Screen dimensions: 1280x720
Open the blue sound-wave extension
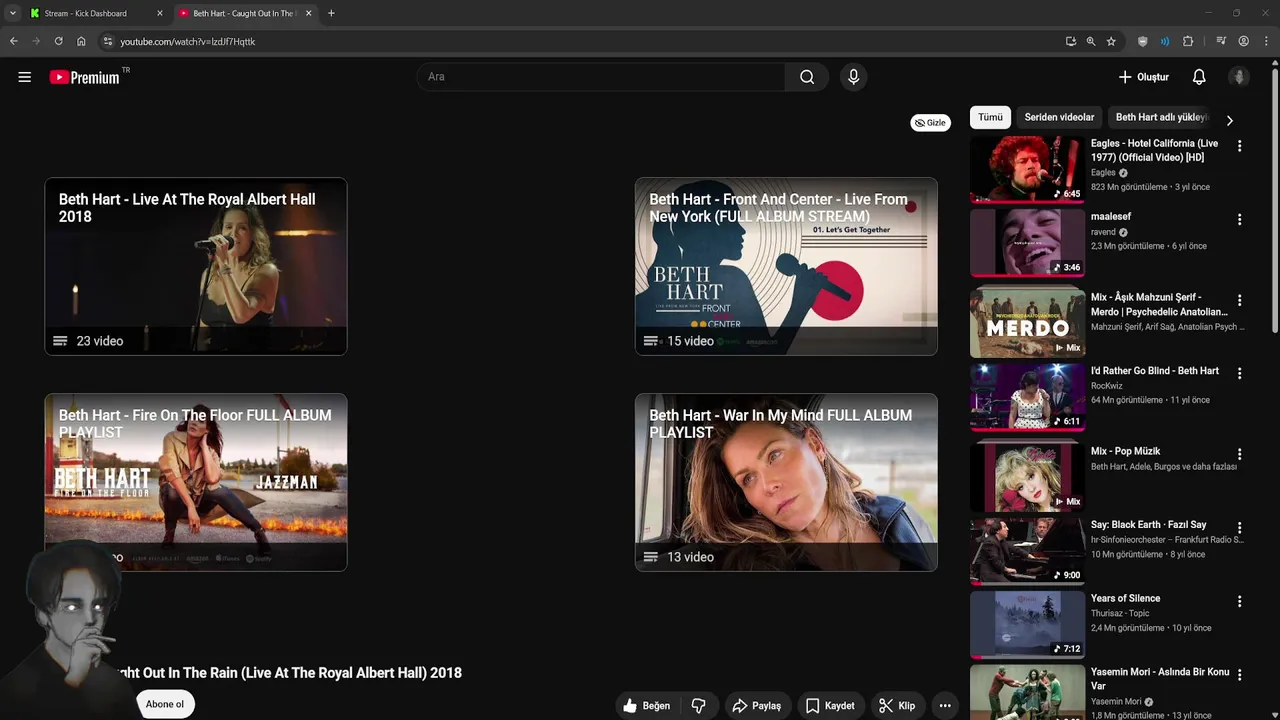1165,41
